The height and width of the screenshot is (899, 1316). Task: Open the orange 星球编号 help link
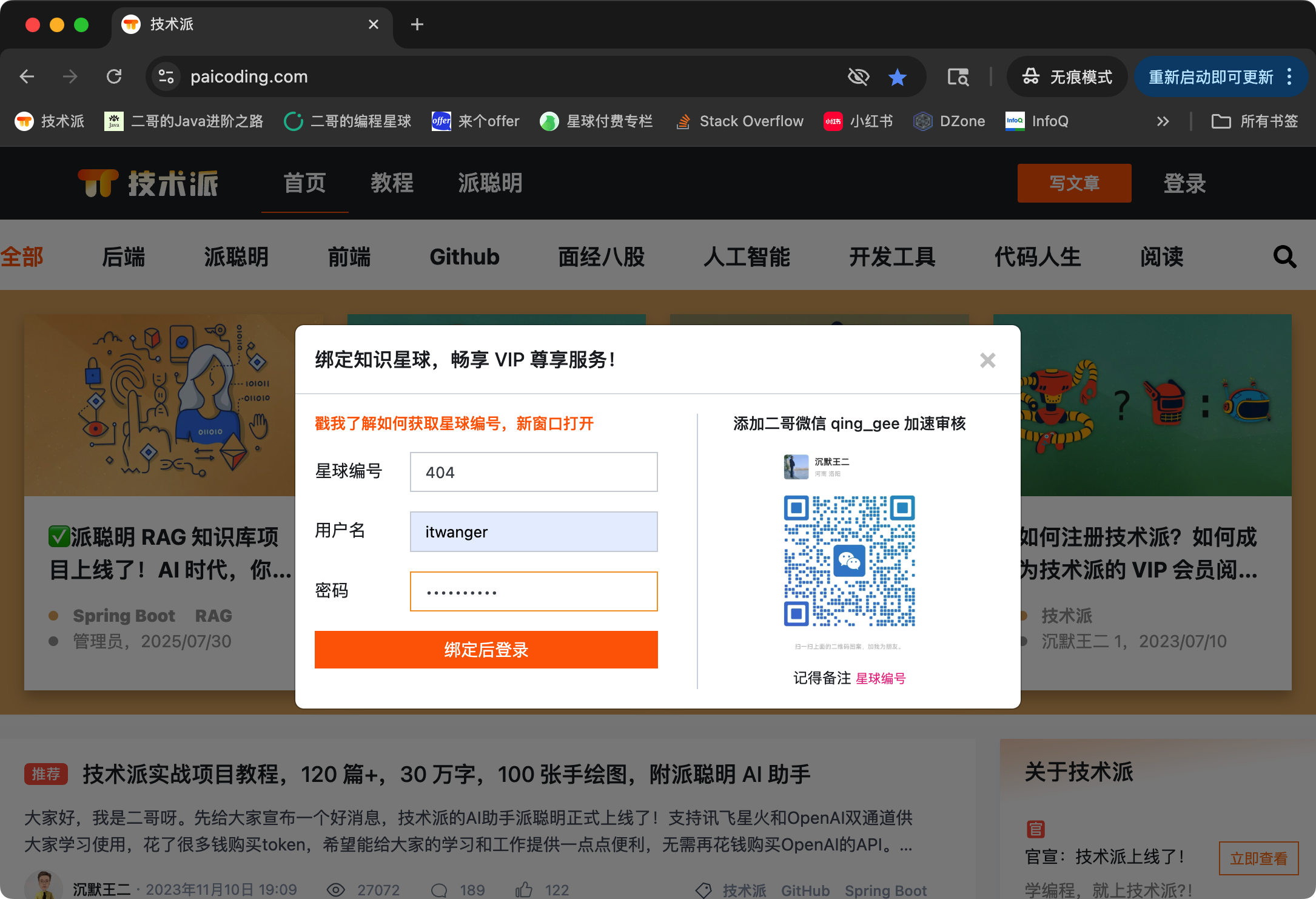(x=454, y=423)
